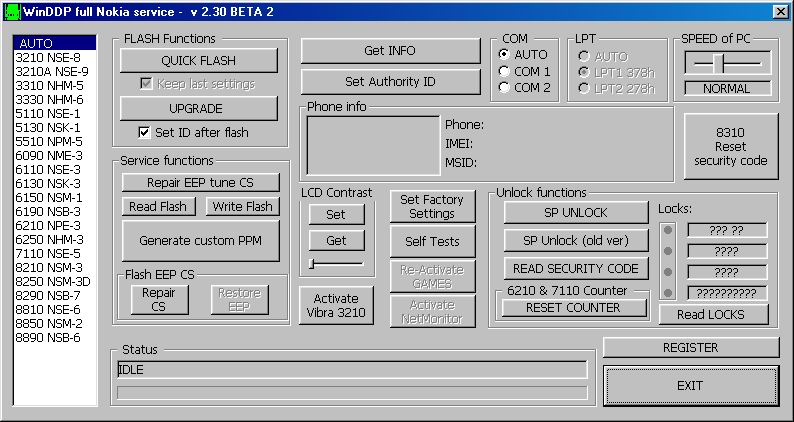794x422 pixels.
Task: Click SP Unlock (old ver) button
Action: (x=576, y=241)
